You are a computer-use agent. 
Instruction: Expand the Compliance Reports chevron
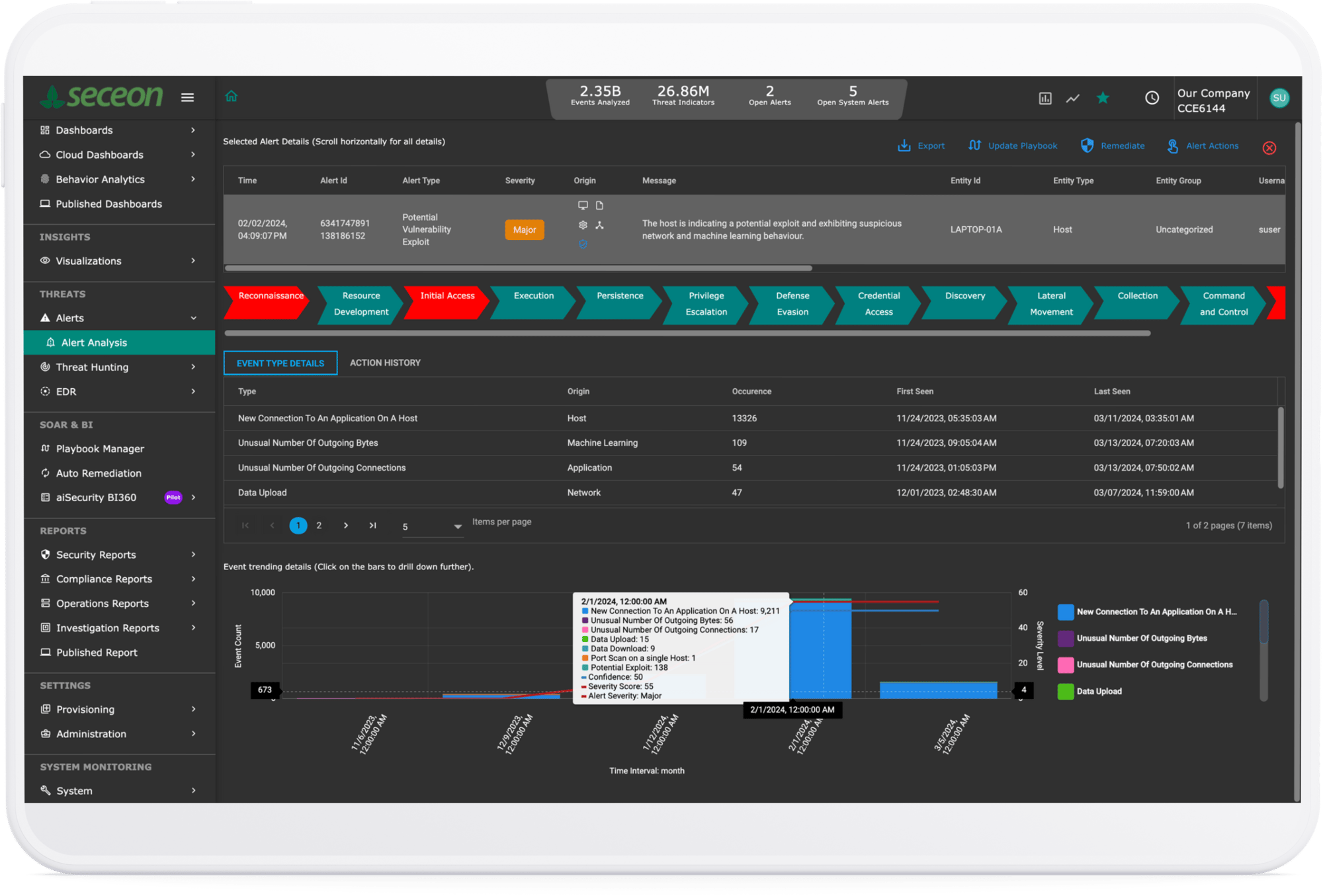click(x=193, y=579)
